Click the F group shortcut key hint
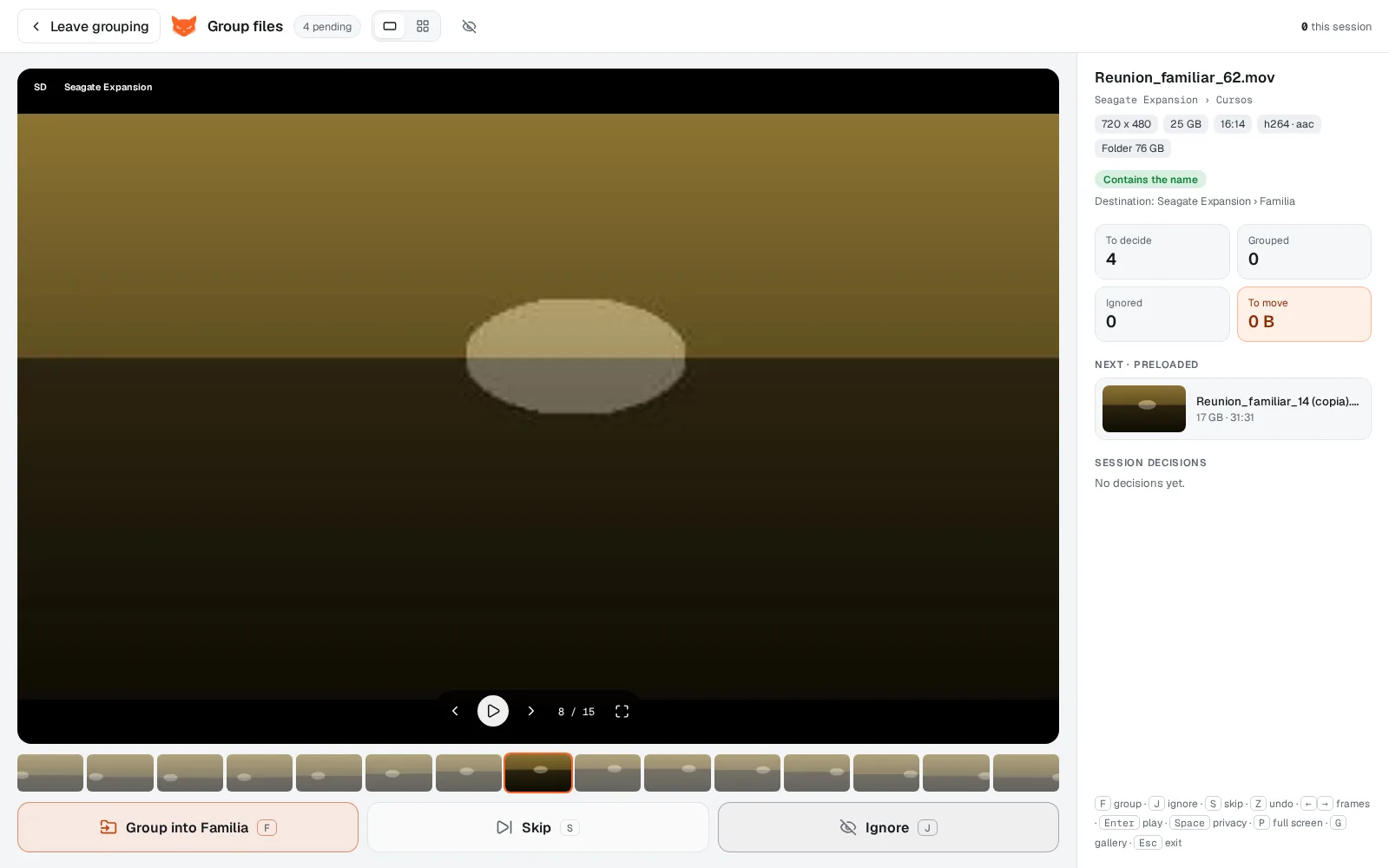Image resolution: width=1389 pixels, height=868 pixels. click(x=1118, y=804)
